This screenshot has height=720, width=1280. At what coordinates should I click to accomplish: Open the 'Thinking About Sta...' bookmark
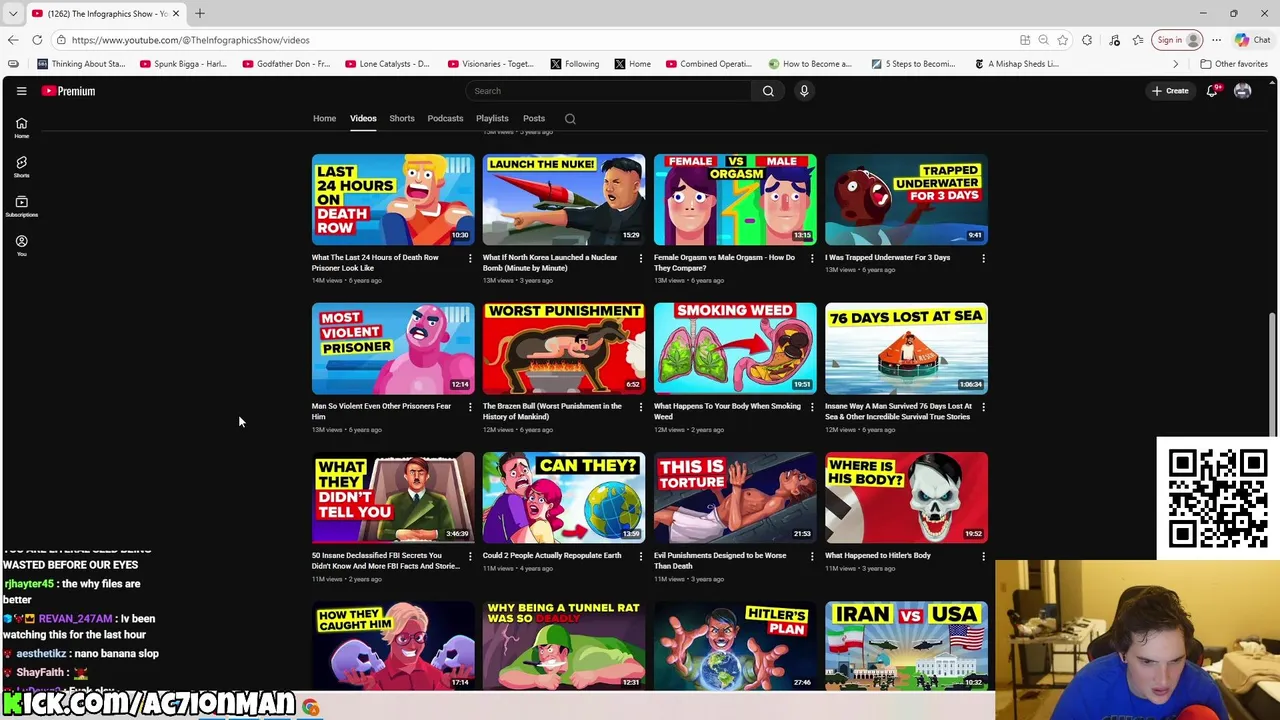coord(81,64)
